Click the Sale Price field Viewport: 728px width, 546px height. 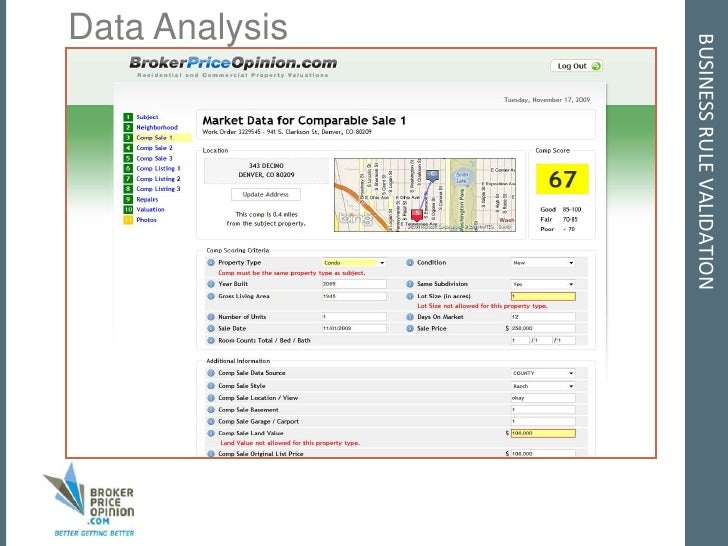point(543,328)
